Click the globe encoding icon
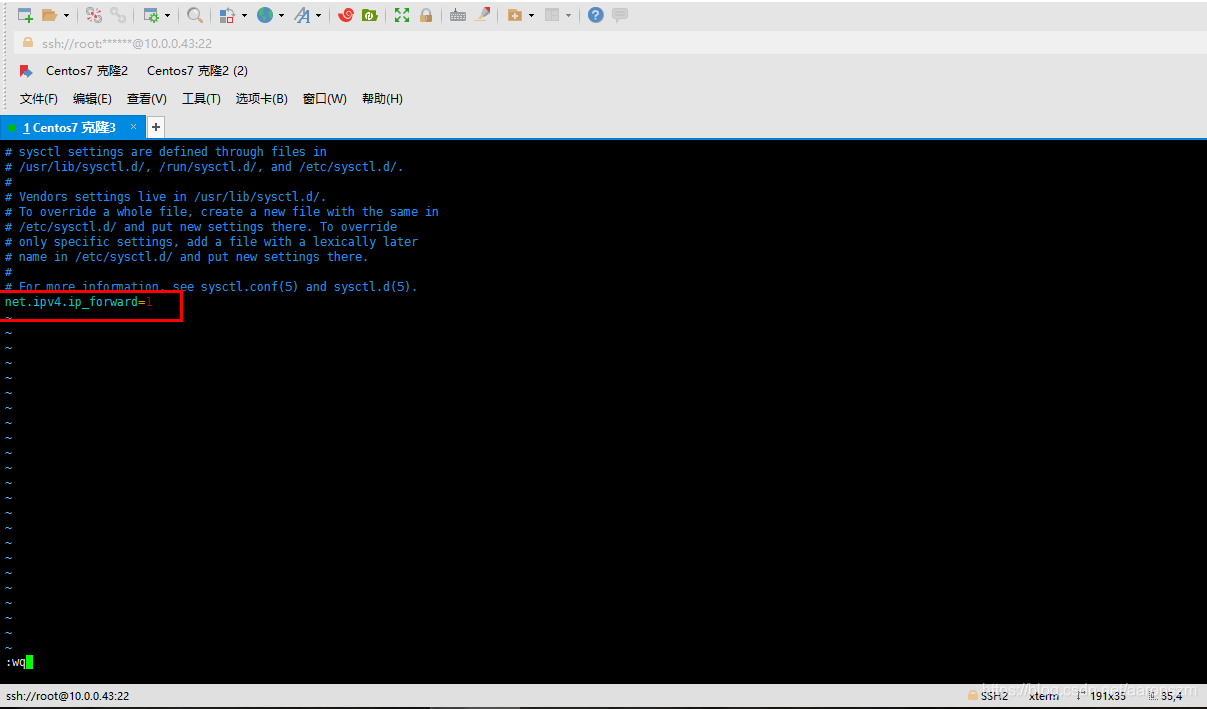Screen dimensions: 1207x709 [x=265, y=15]
